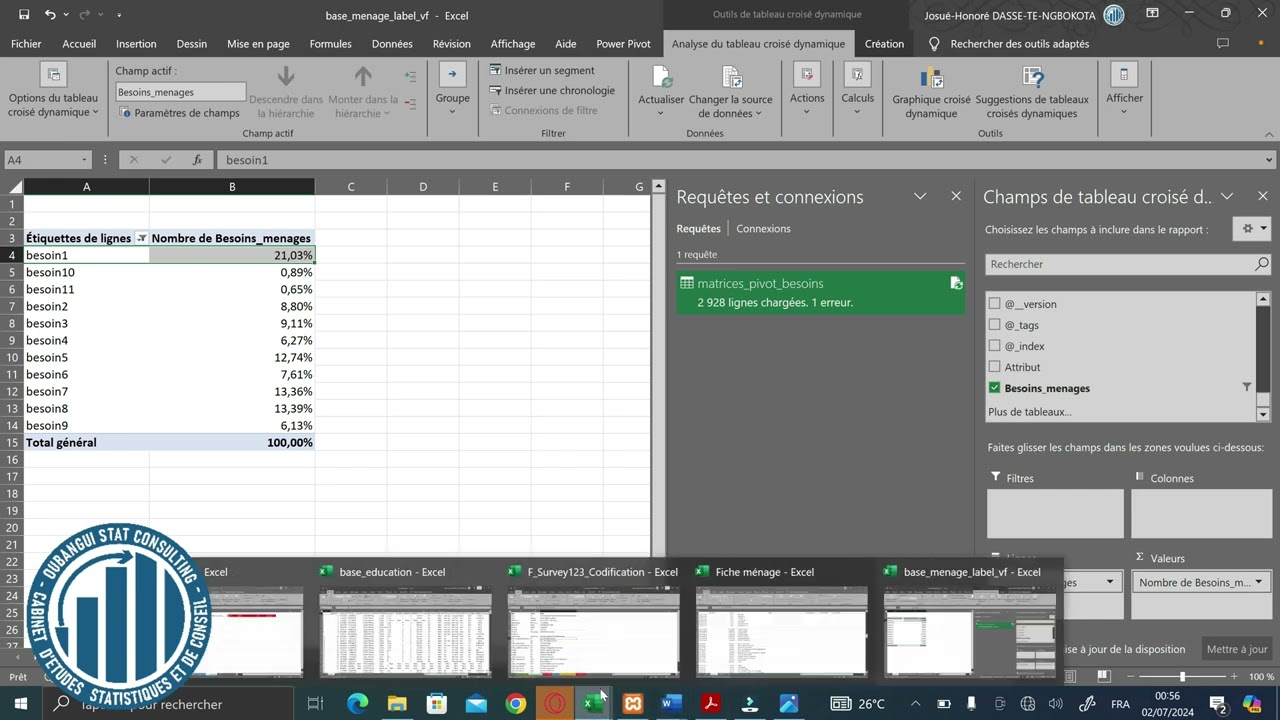Click Changer la source de données icon
1280x720 pixels.
click(732, 78)
